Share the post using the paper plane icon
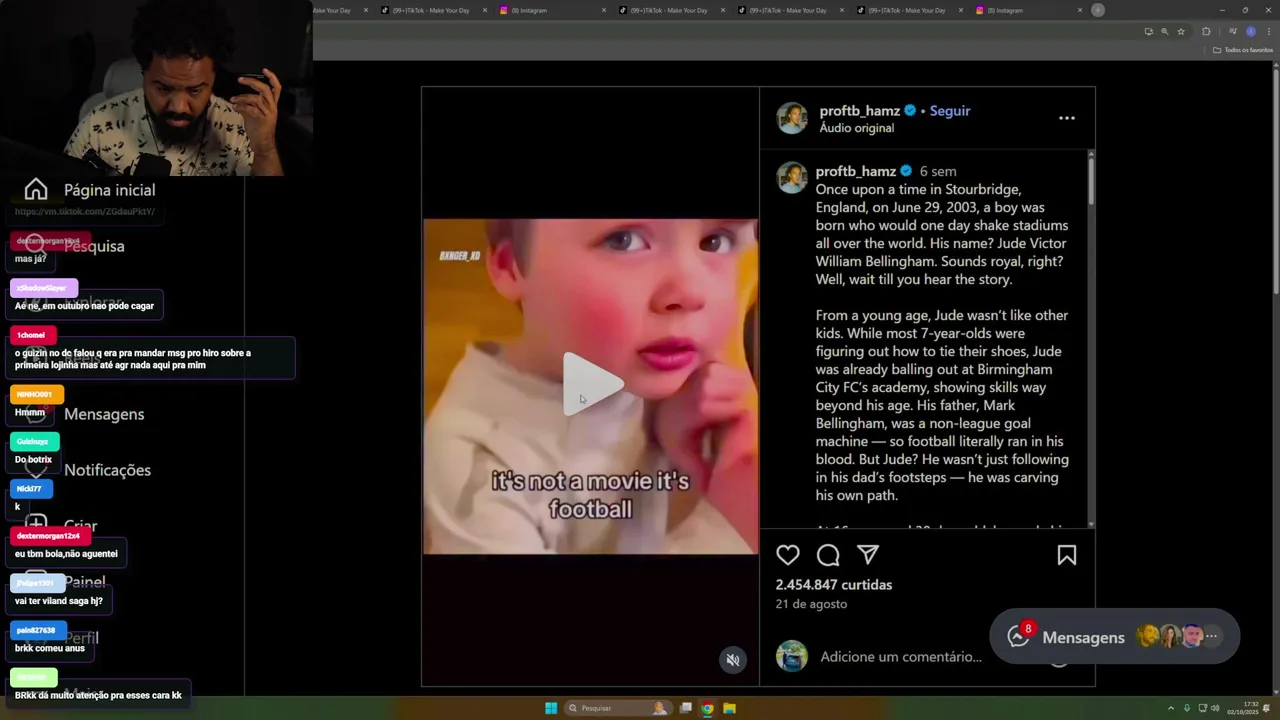Viewport: 1280px width, 720px height. click(x=868, y=555)
